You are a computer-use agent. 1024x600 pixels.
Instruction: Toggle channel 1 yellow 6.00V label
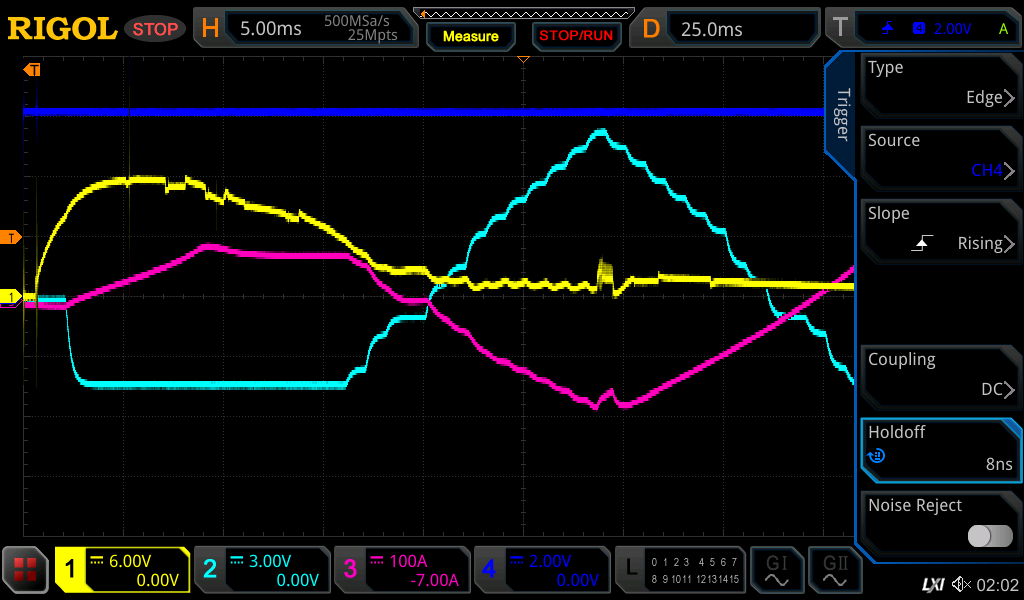click(123, 570)
